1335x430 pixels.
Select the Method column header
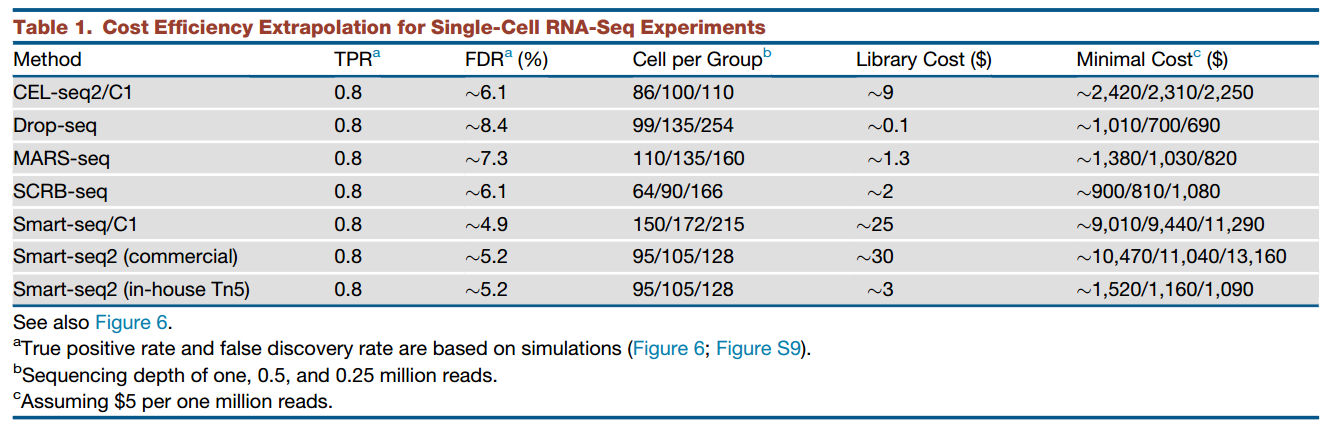(47, 60)
